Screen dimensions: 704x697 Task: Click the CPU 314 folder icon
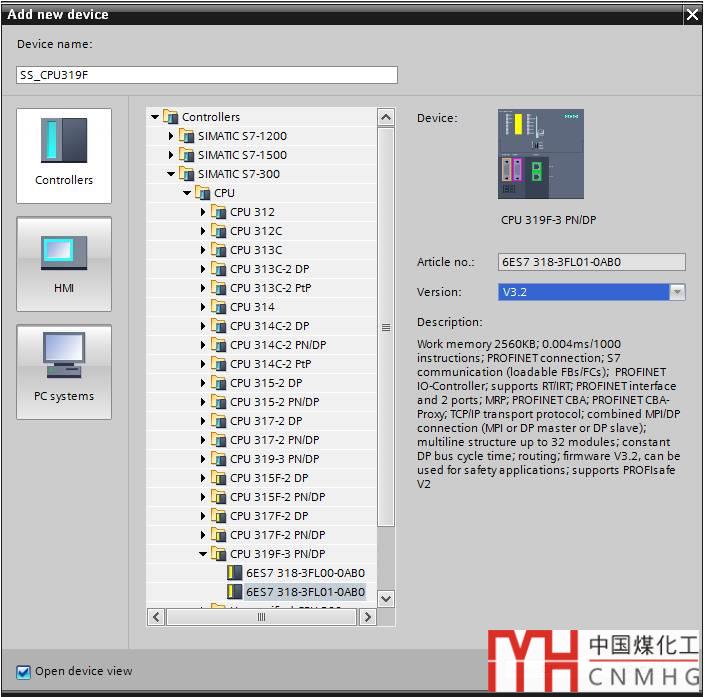(219, 307)
